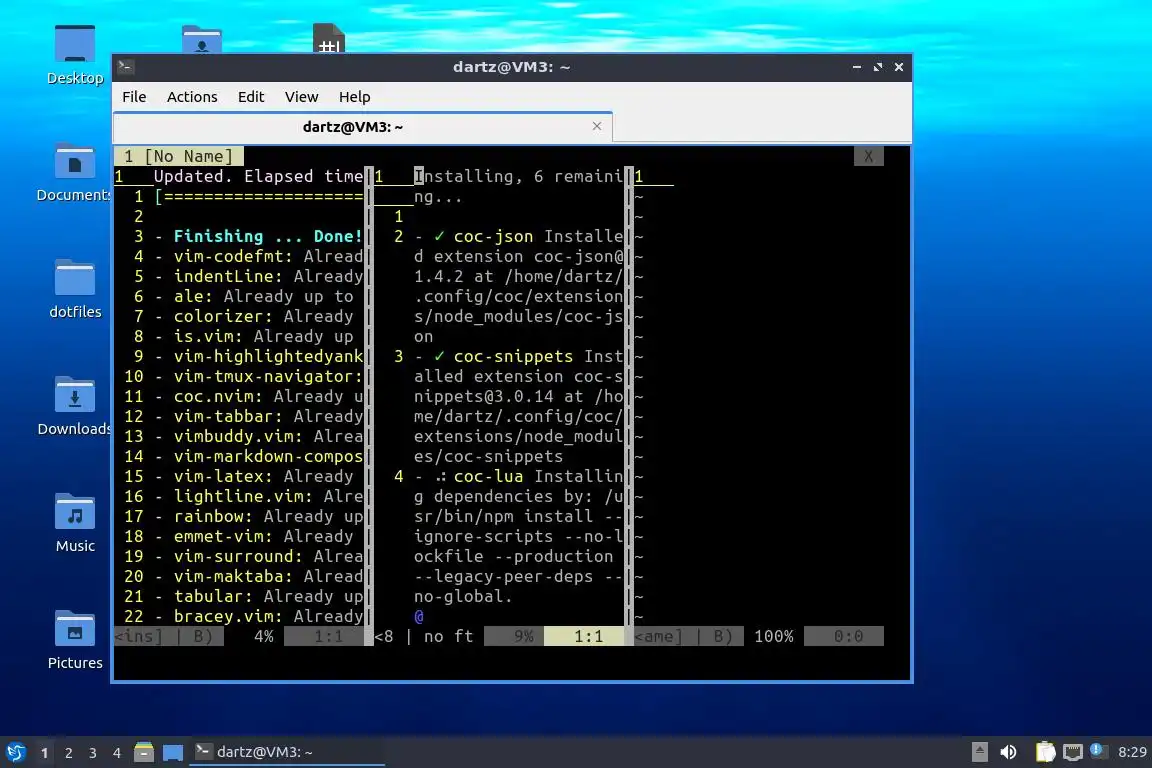Select the vim [No Name] tab
The image size is (1152, 768).
(179, 157)
